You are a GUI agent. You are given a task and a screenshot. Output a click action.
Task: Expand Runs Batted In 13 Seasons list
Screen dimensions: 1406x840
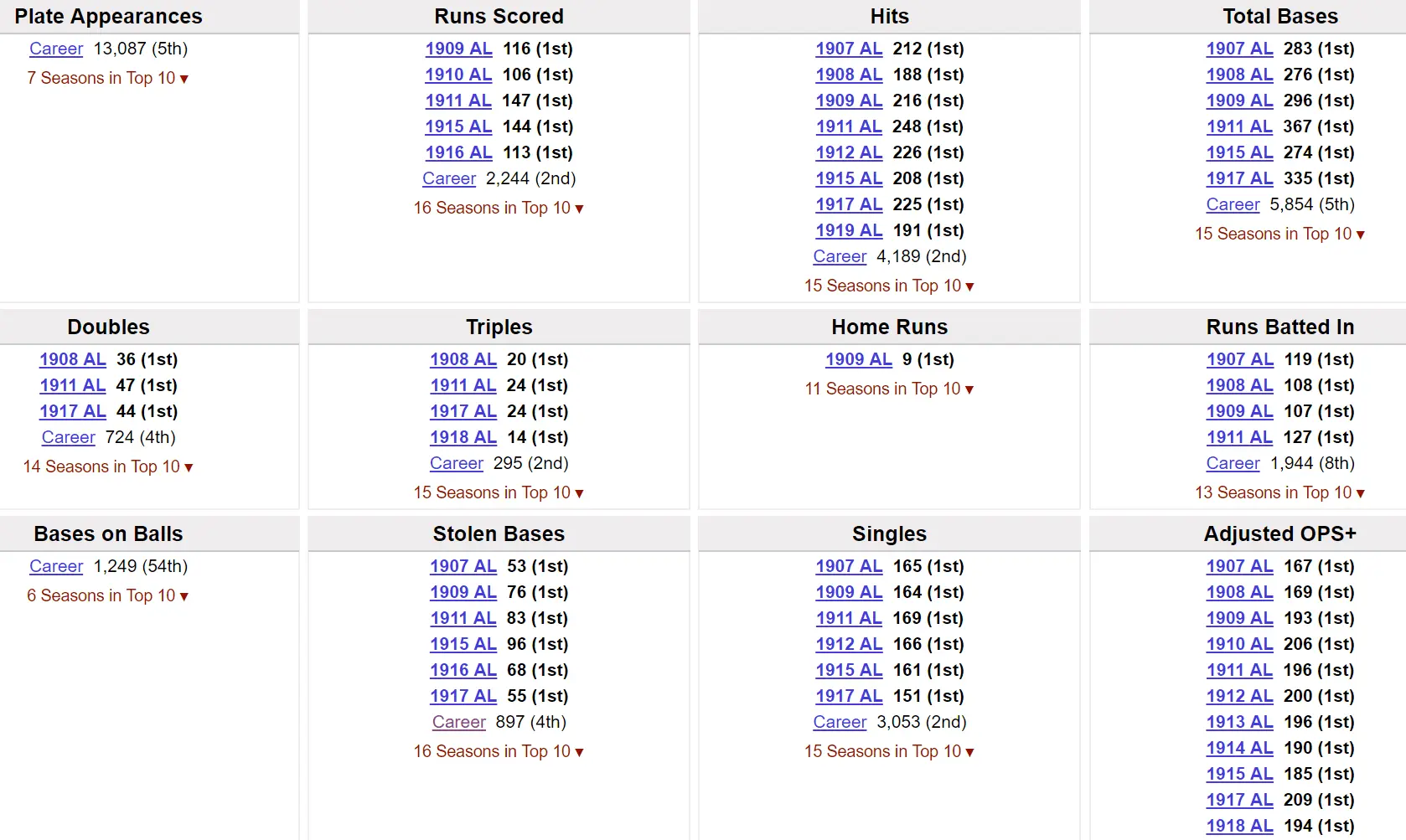[x=1279, y=492]
